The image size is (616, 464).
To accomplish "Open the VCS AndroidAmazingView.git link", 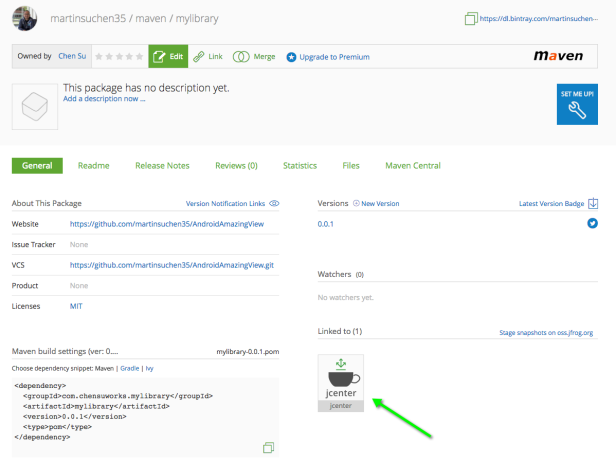I will [172, 265].
